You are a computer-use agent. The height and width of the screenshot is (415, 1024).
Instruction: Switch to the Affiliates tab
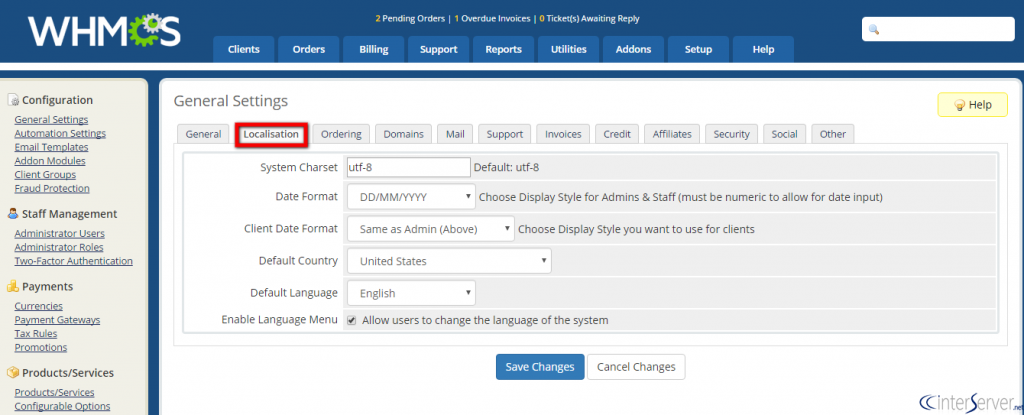(672, 134)
